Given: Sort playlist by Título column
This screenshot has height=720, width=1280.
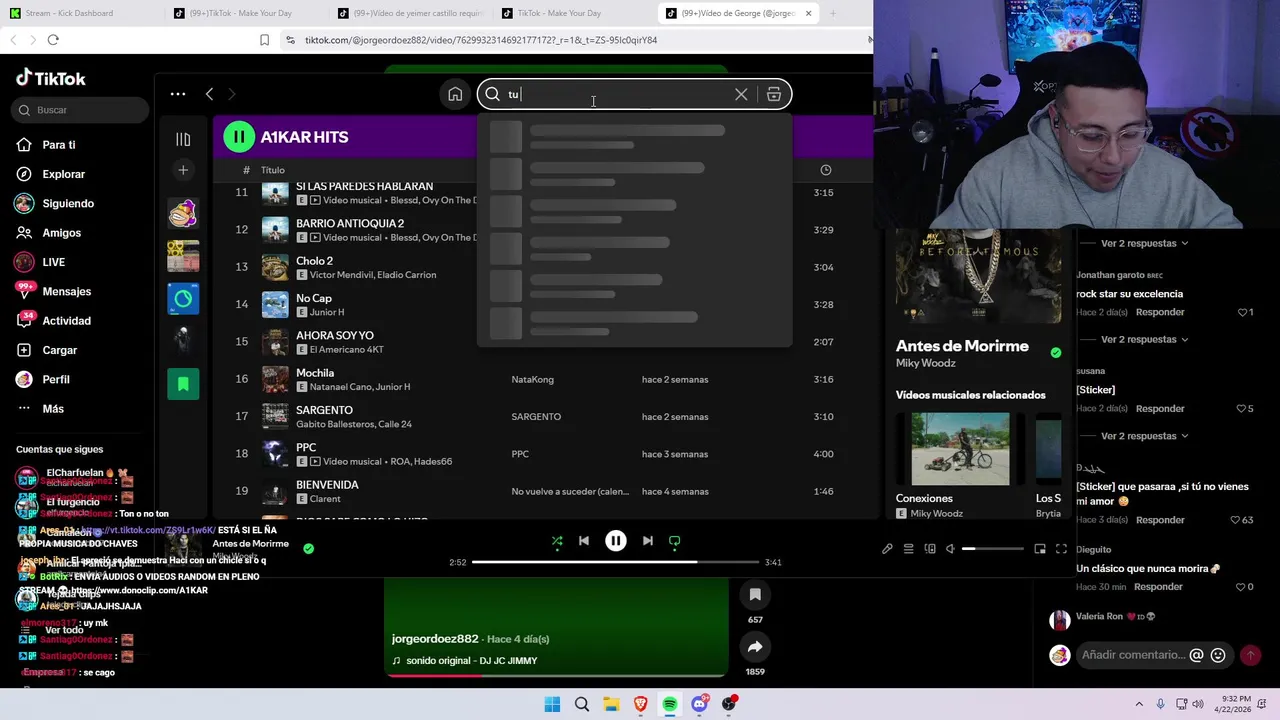Looking at the screenshot, I should point(273,170).
